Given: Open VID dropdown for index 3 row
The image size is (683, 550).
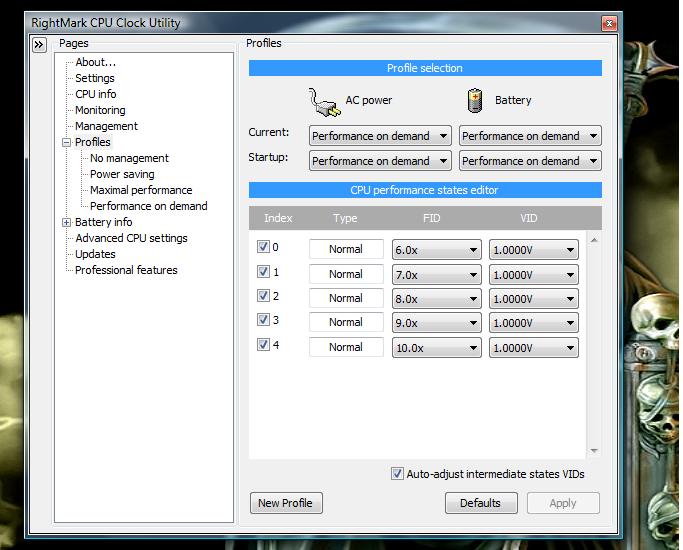Looking at the screenshot, I should point(534,323).
